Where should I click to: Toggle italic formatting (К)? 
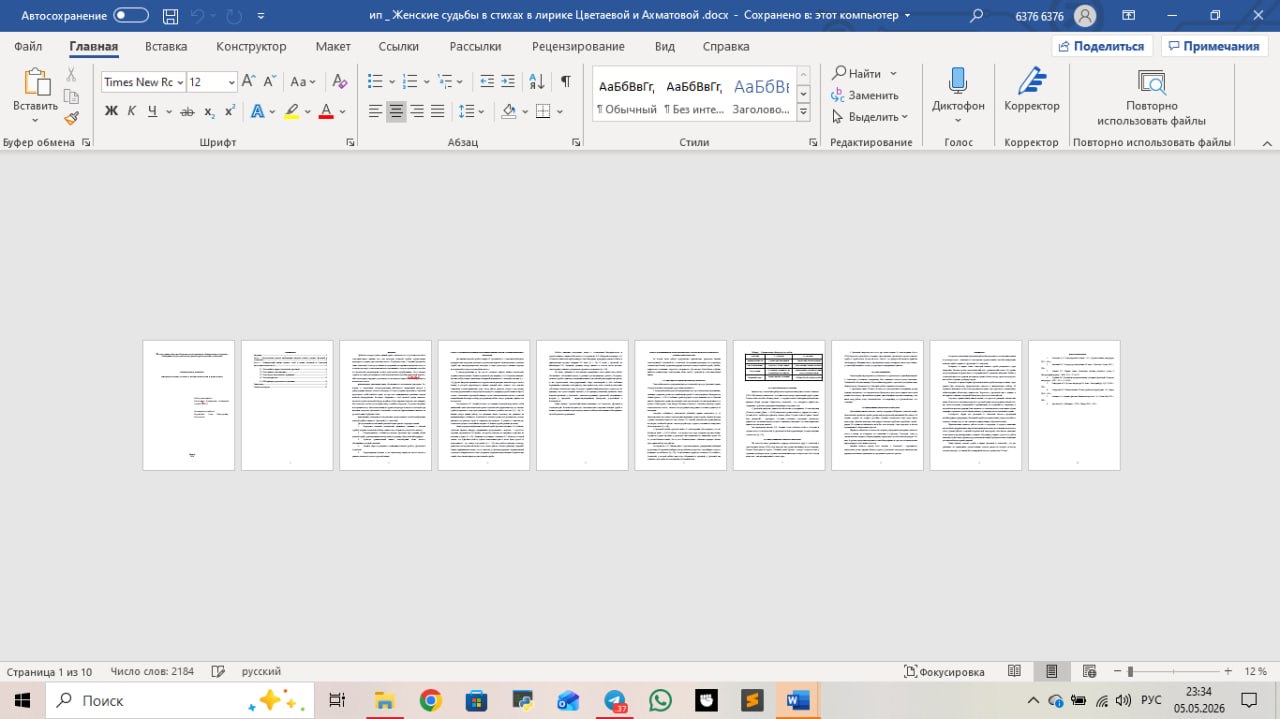(132, 111)
